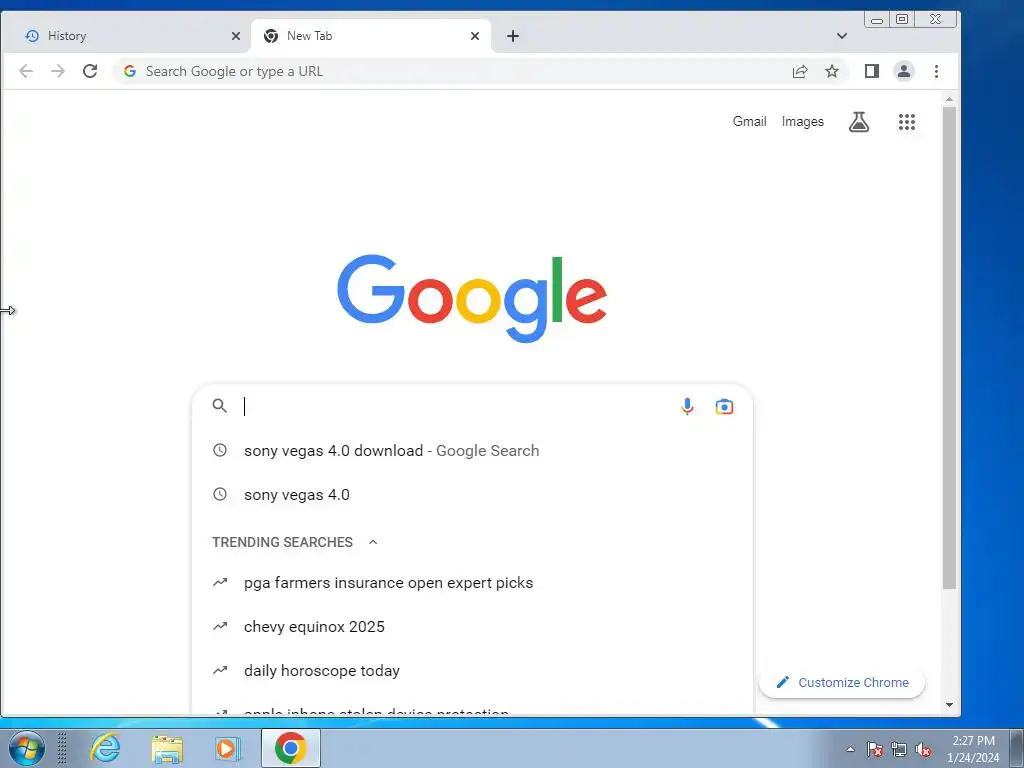1024x768 pixels.
Task: Toggle the Chrome side panel
Action: [872, 71]
